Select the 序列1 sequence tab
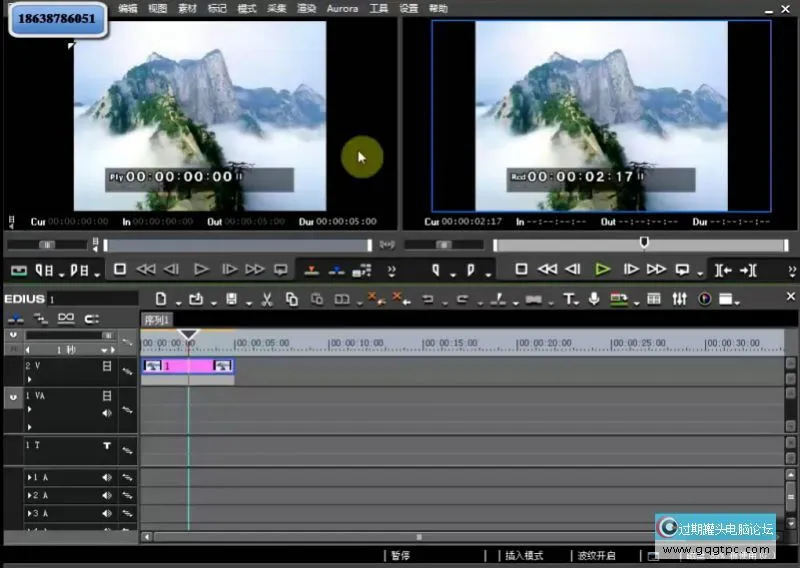 [x=157, y=319]
